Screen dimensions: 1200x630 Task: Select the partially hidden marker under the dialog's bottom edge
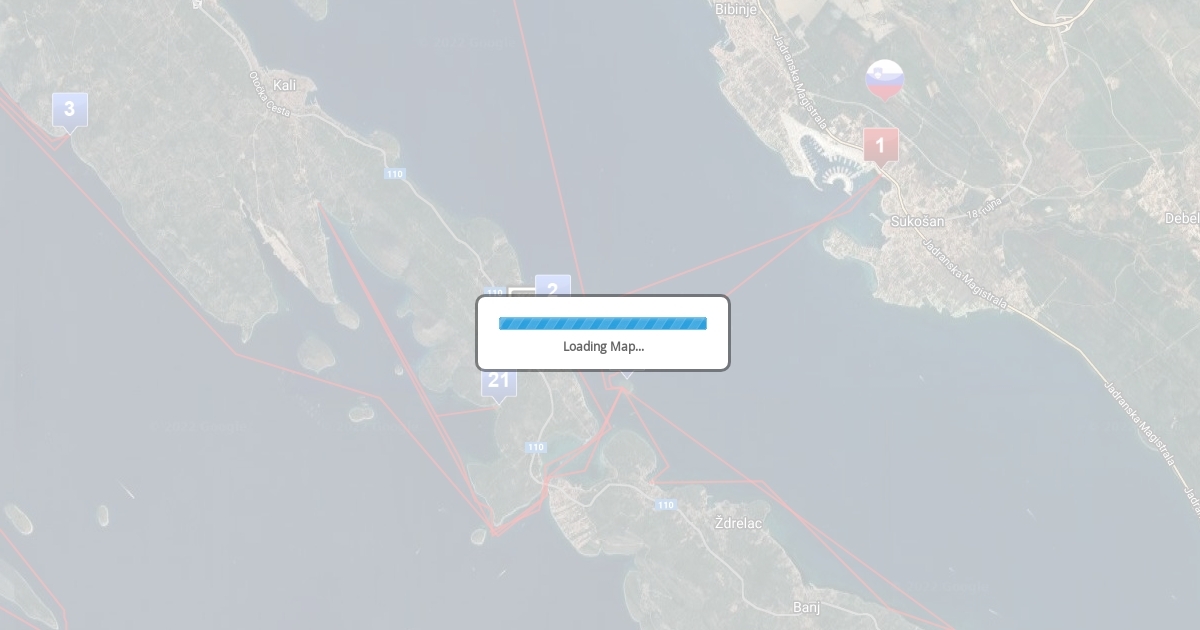click(626, 374)
